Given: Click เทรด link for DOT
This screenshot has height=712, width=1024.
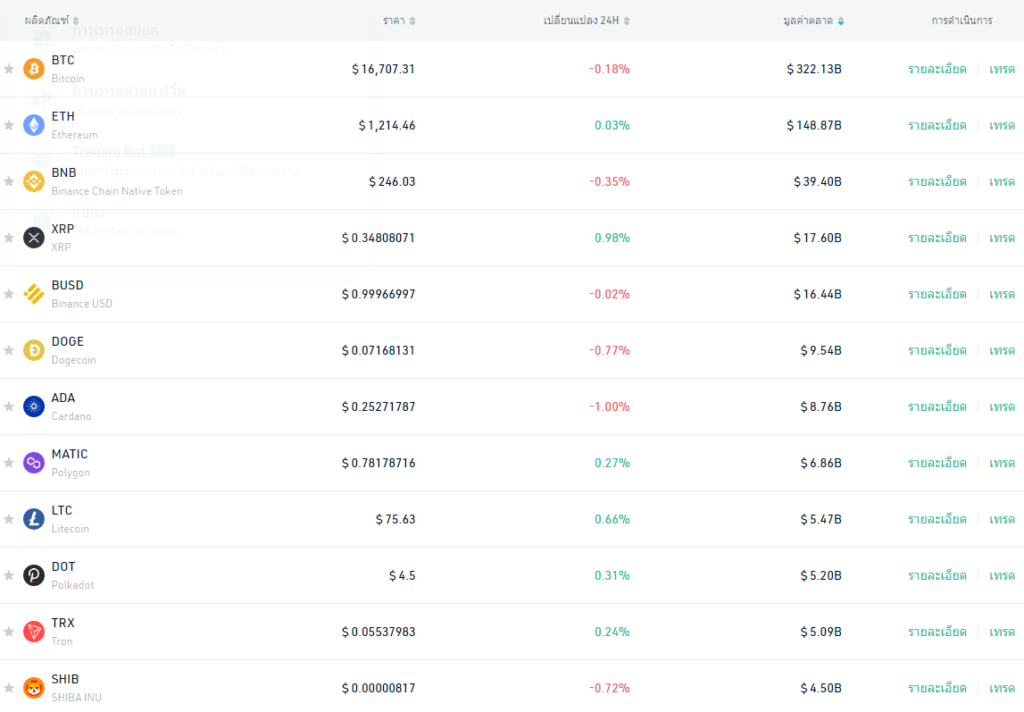Looking at the screenshot, I should [x=1002, y=575].
